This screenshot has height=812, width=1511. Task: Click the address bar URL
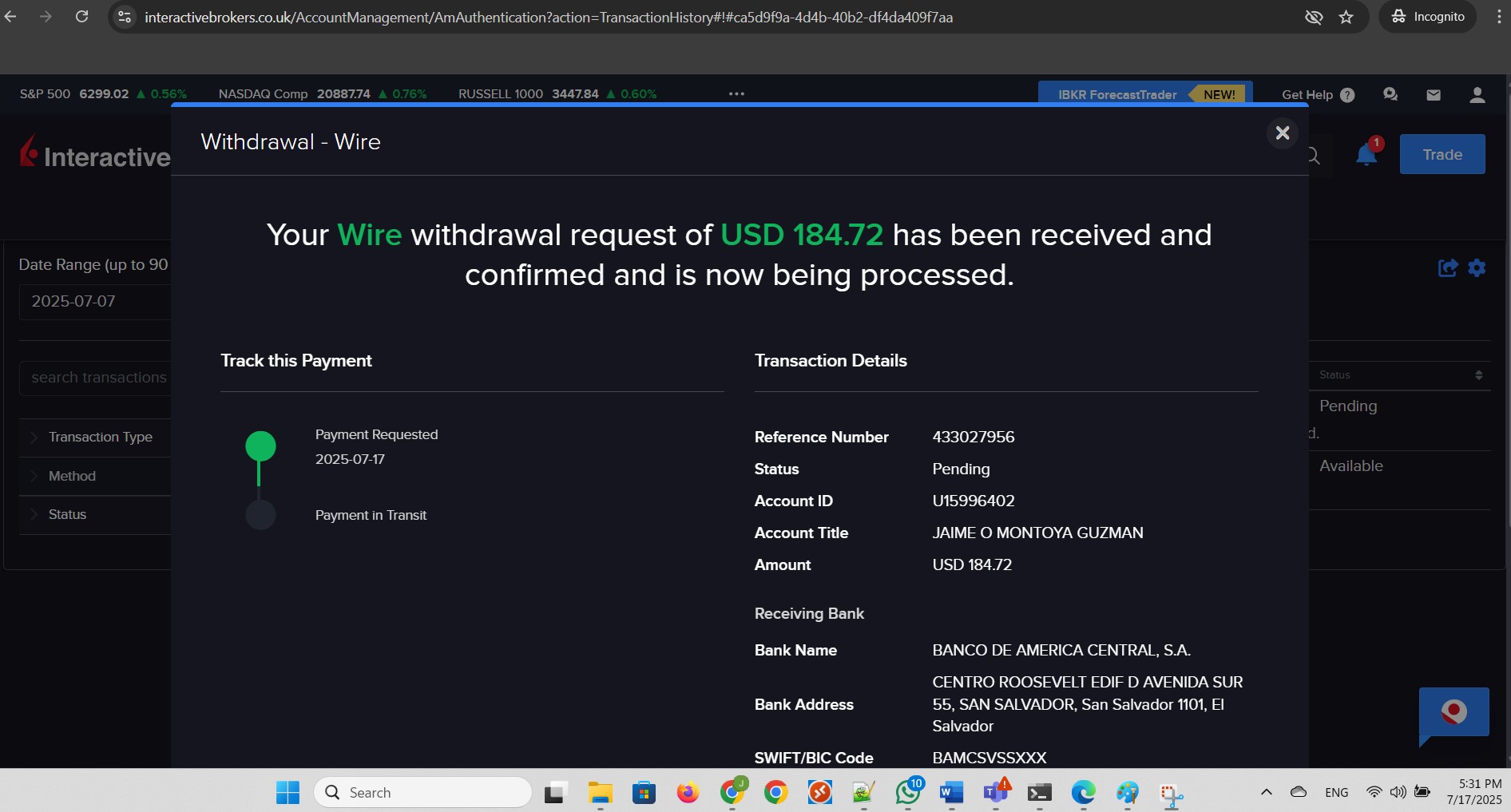pos(549,17)
